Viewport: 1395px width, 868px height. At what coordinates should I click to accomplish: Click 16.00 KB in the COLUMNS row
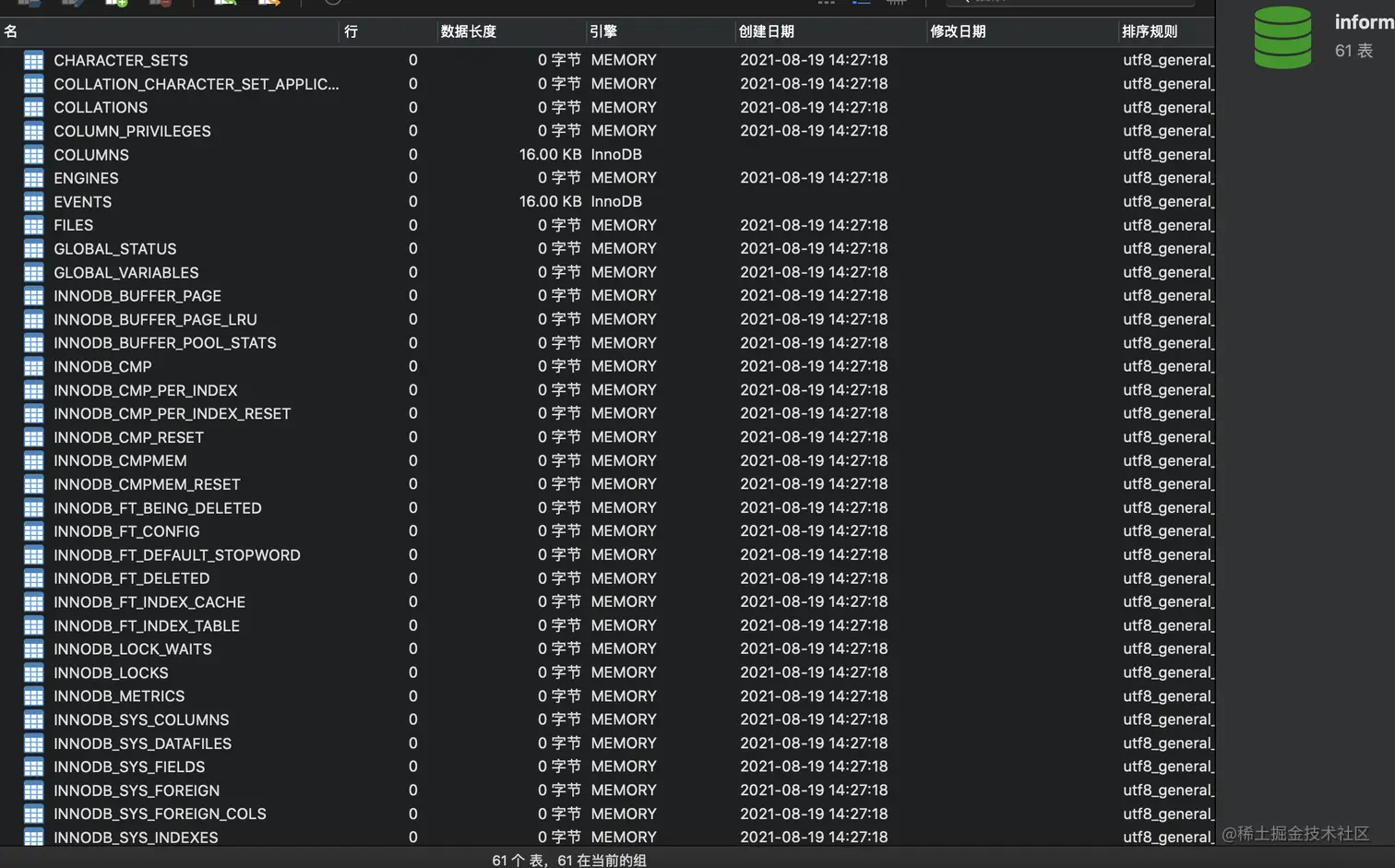point(550,155)
